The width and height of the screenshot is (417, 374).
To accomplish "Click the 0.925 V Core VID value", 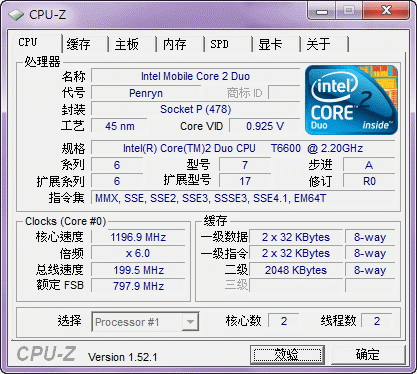I will click(x=265, y=126).
